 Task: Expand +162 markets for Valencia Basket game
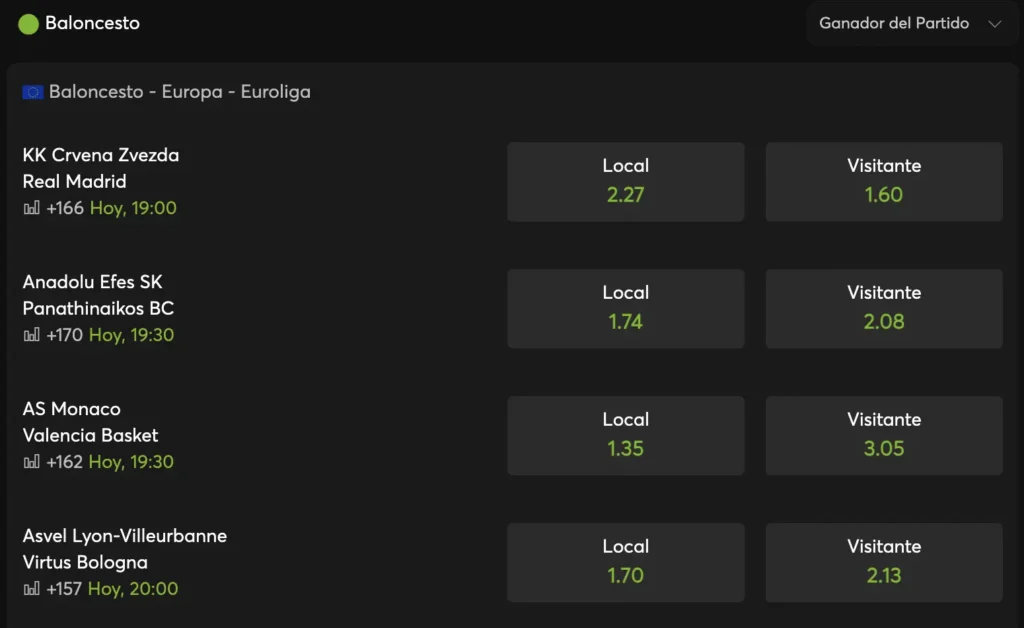[65, 462]
